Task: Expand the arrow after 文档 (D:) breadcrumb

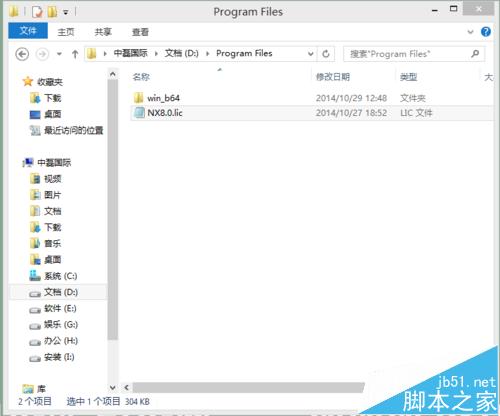Action: [x=207, y=54]
